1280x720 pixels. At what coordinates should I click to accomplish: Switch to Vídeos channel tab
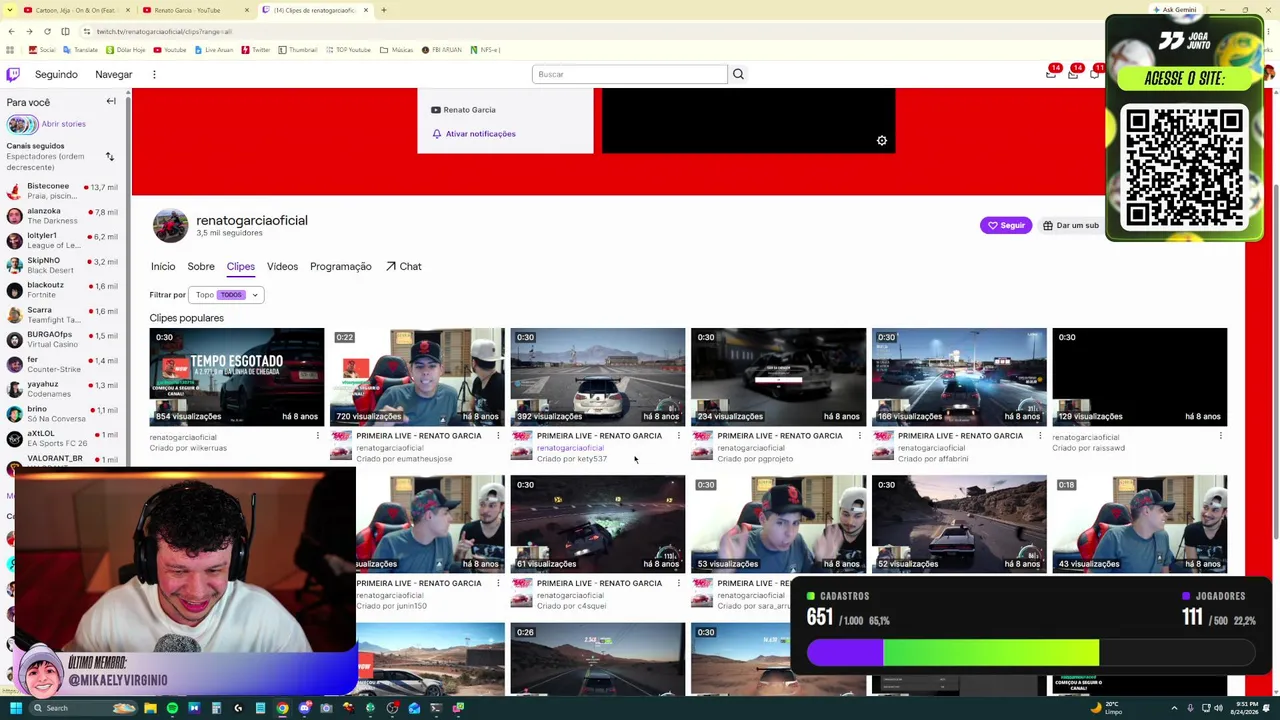[x=282, y=267]
